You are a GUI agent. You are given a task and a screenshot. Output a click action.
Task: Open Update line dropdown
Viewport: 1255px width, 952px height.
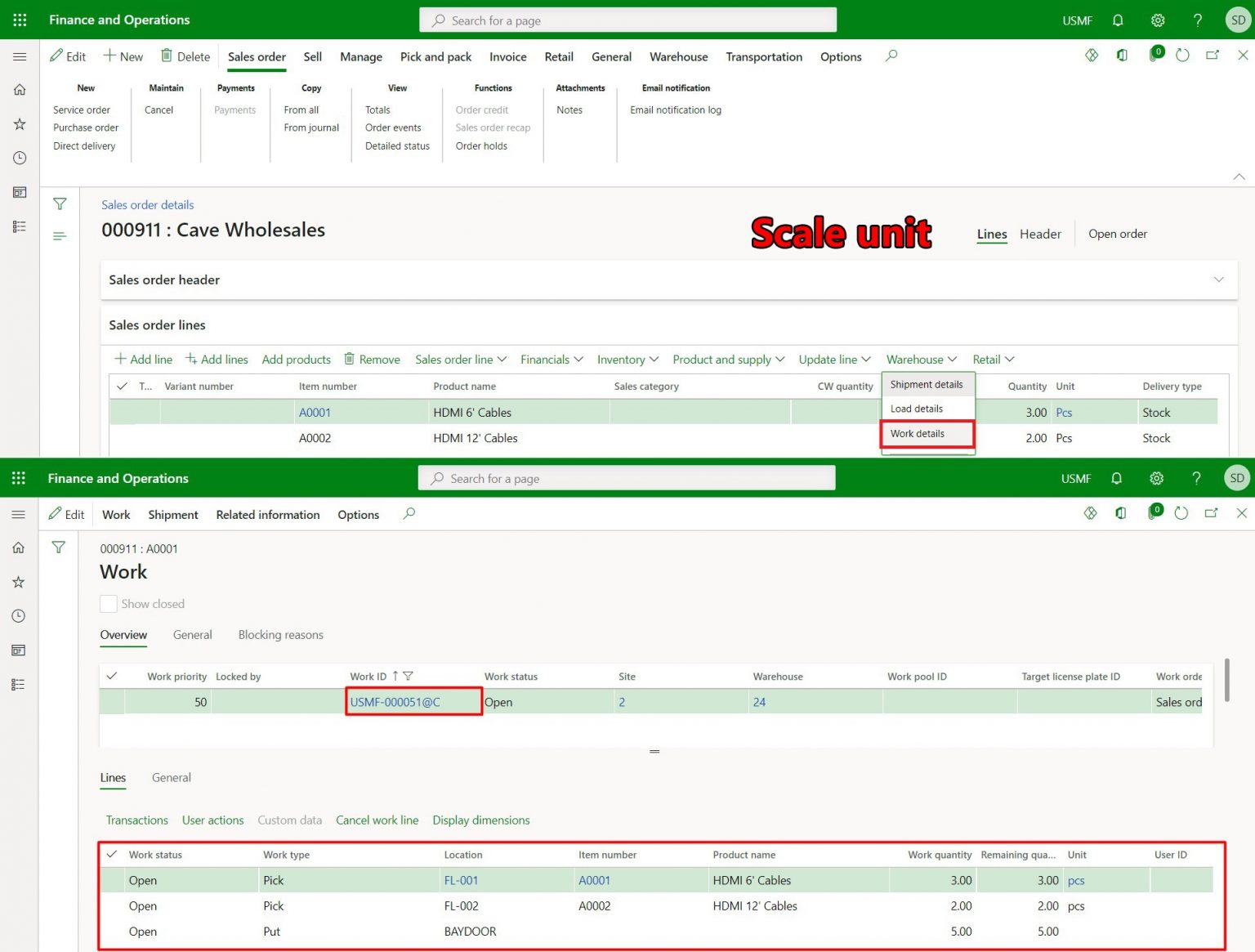click(x=834, y=360)
